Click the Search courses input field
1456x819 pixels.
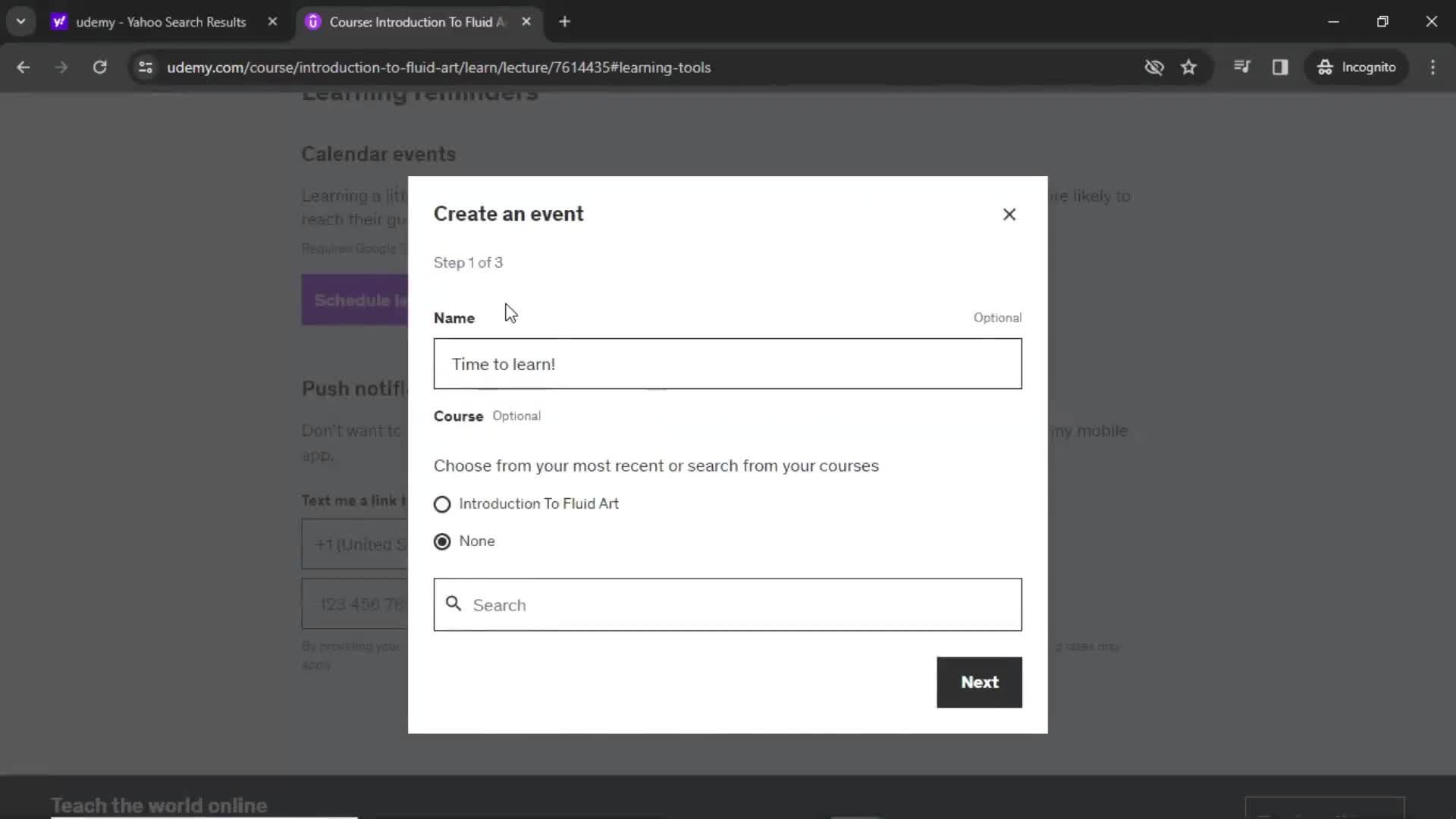coord(728,604)
